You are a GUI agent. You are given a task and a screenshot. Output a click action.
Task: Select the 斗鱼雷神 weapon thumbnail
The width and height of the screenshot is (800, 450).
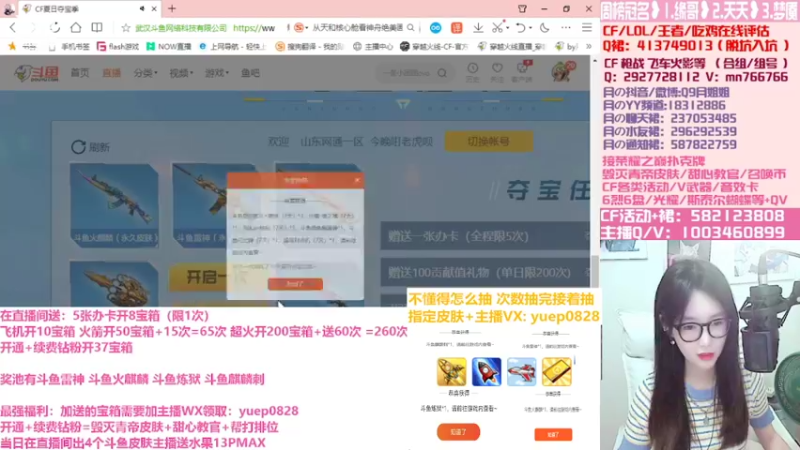coord(199,205)
